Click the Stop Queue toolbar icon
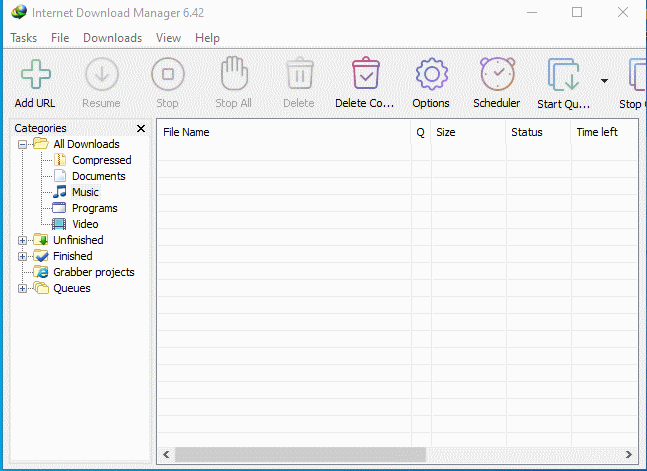Viewport: 647px width, 471px height. pyautogui.click(x=637, y=74)
